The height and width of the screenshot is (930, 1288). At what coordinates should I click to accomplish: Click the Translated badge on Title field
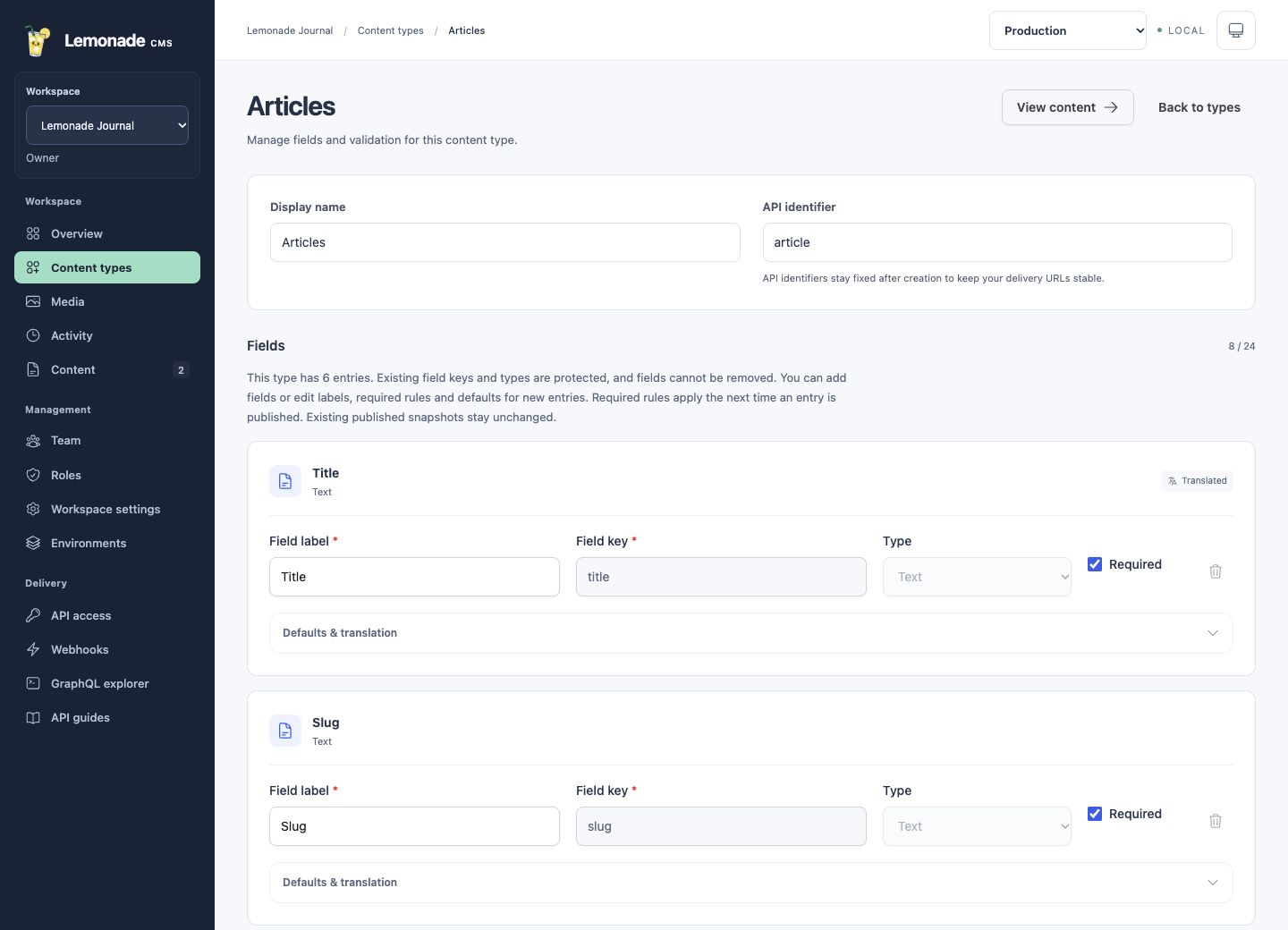tap(1197, 481)
